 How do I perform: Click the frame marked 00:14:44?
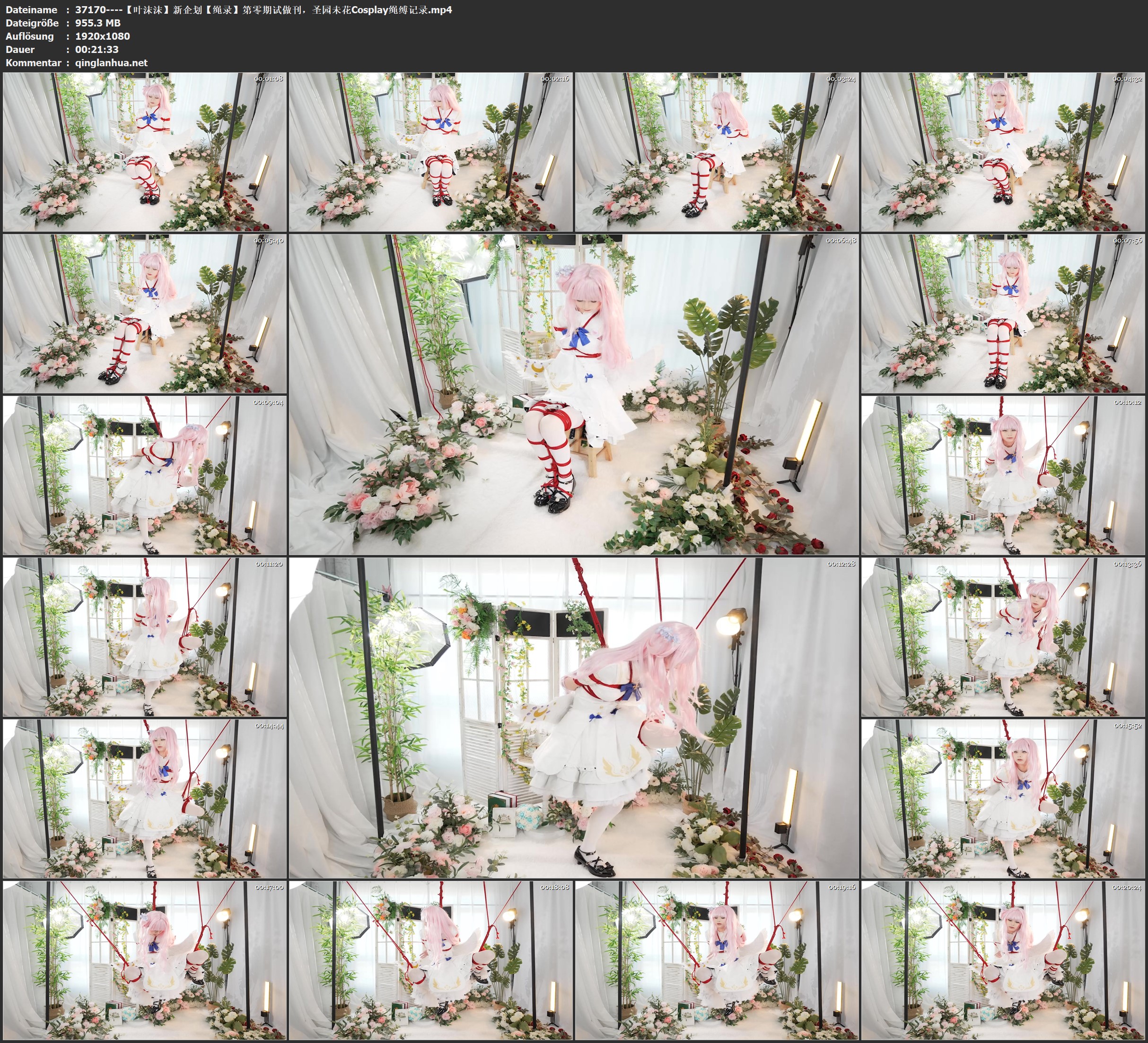(x=145, y=798)
